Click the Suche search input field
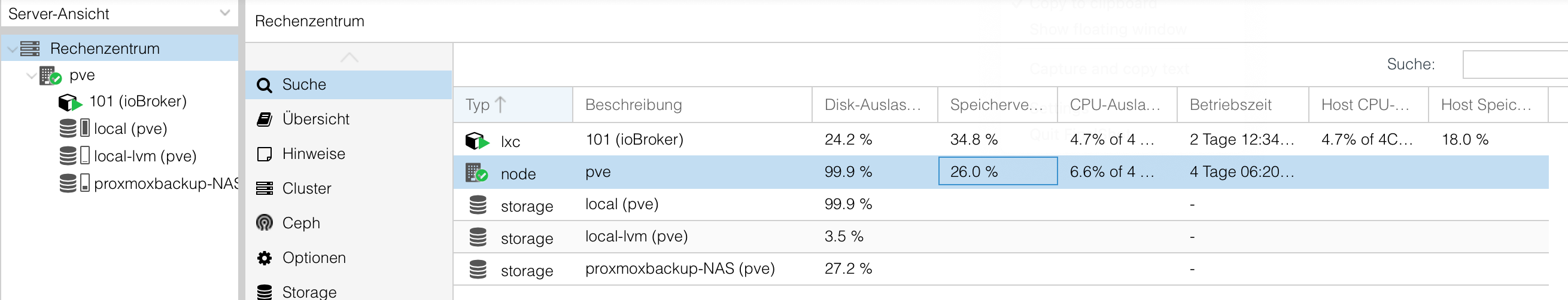1568x300 pixels. 1514,65
